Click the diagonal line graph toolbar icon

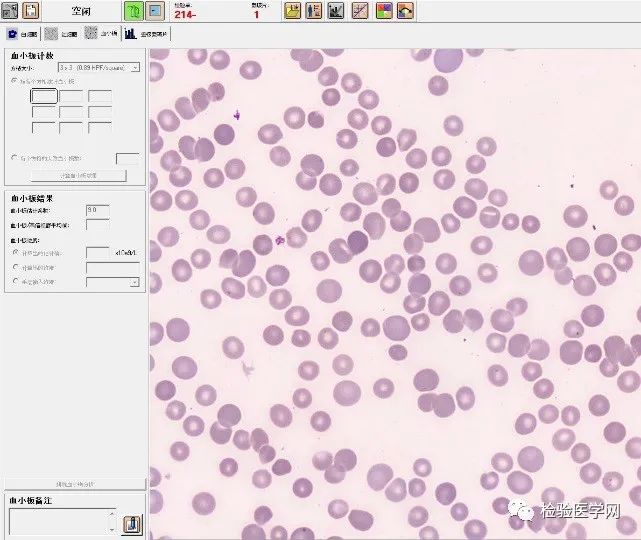point(360,11)
